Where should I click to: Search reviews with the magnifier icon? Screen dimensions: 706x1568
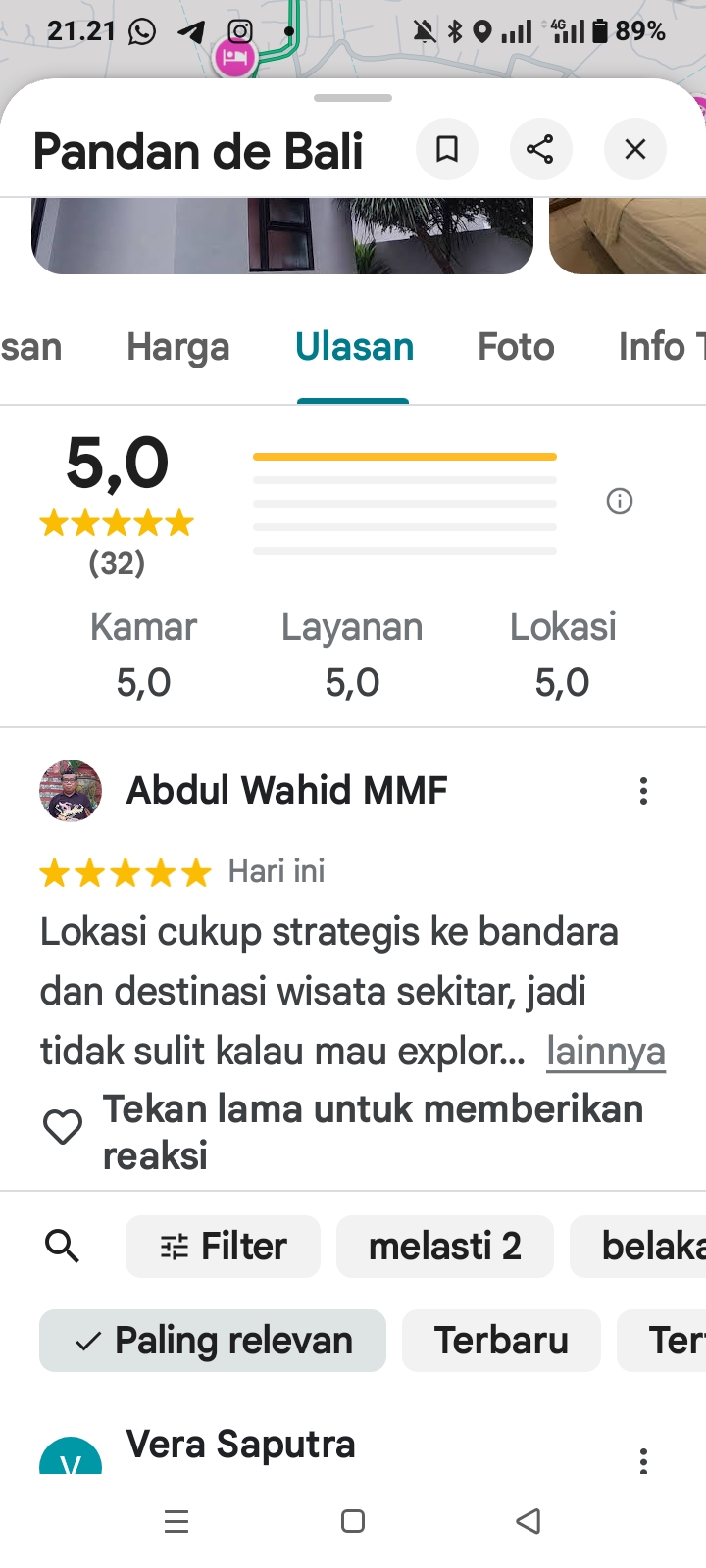[62, 1247]
